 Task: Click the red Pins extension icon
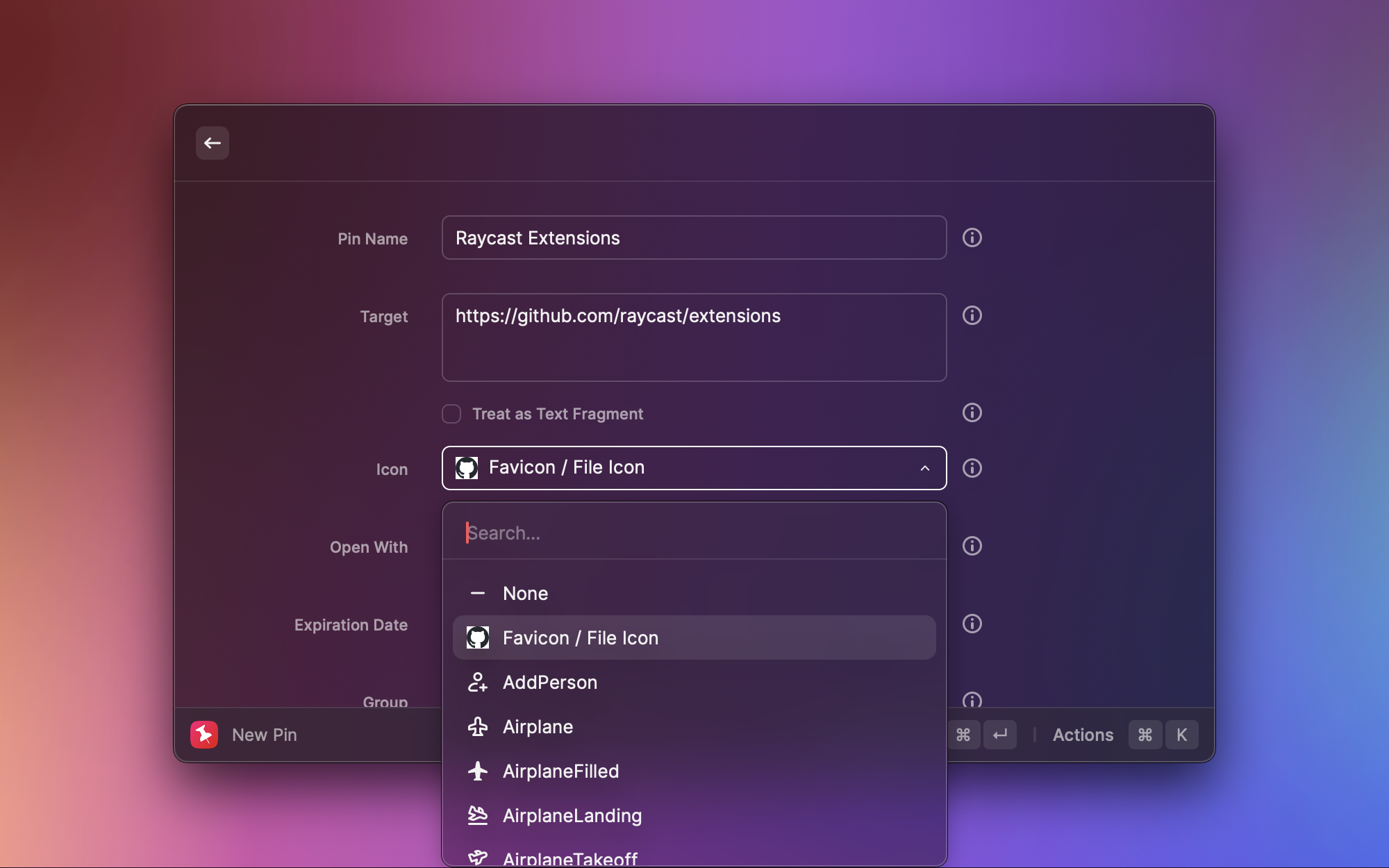[204, 735]
